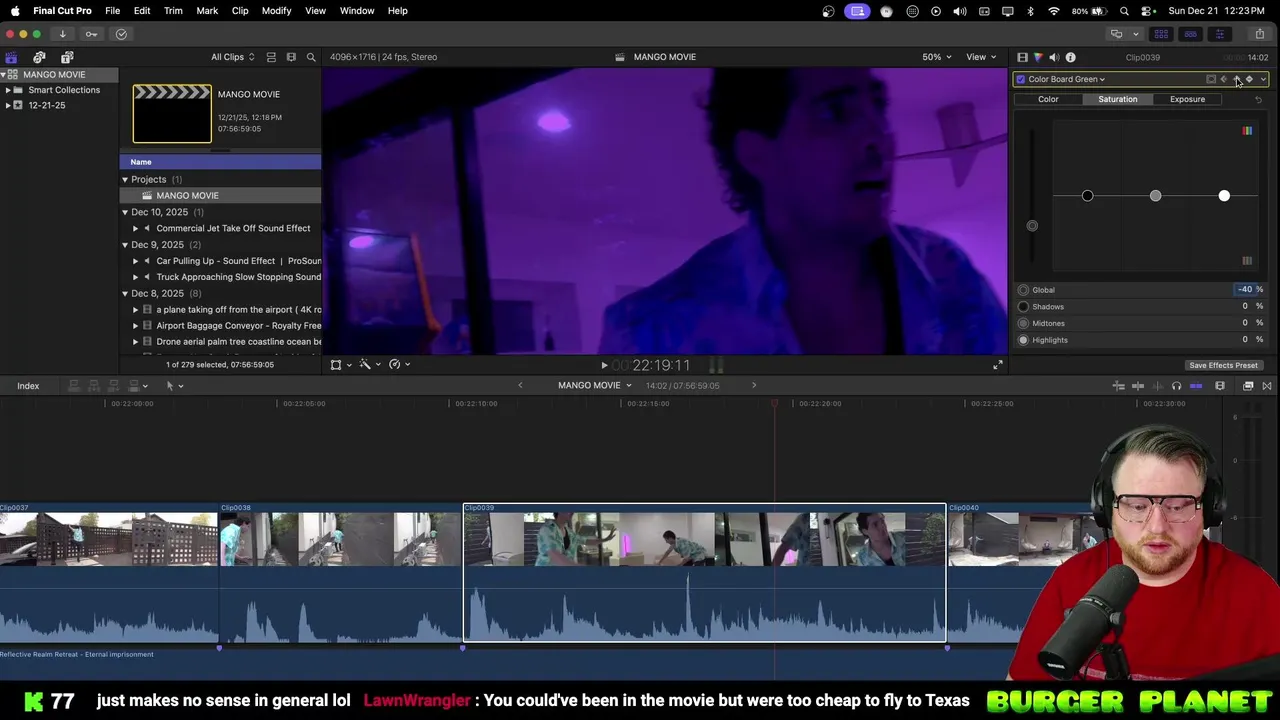Screen dimensions: 1280x720
Task: Reset Saturation parameters with curved arrow
Action: coord(1258,99)
